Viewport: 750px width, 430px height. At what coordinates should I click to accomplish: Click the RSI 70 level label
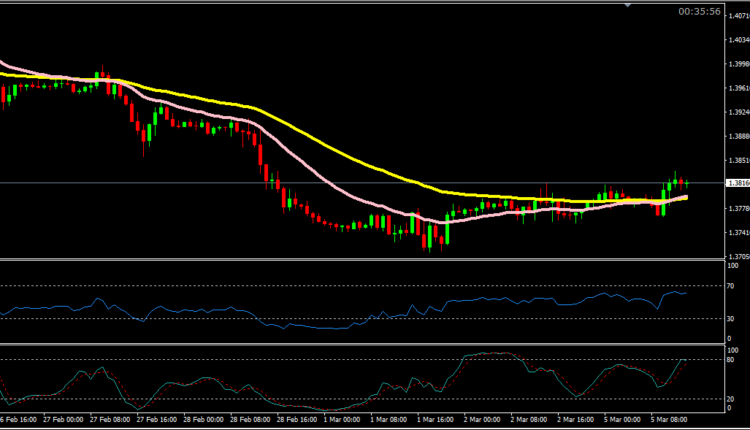tap(730, 286)
